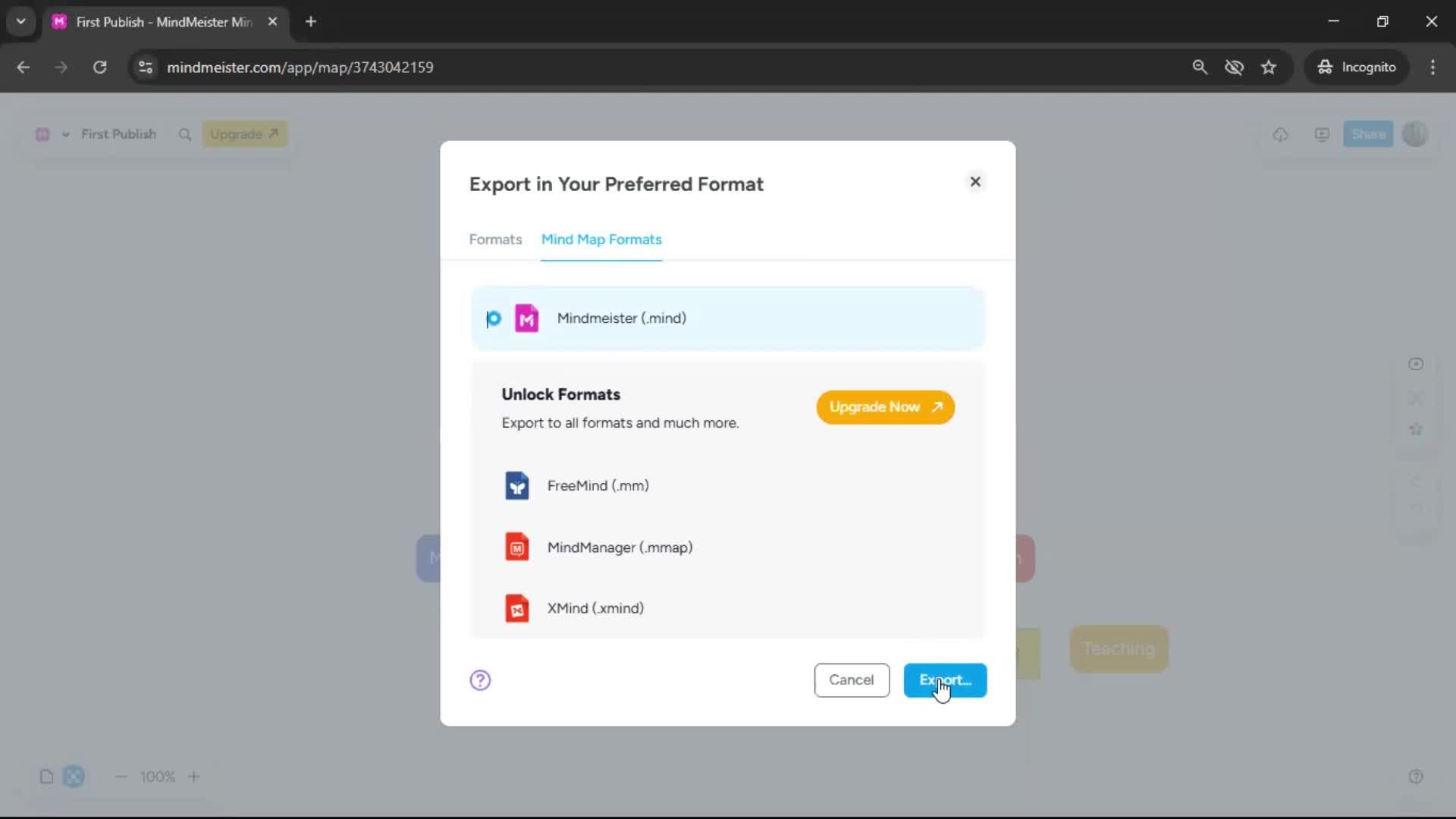Open the presentation mode icon
1456x819 pixels.
pos(1322,134)
